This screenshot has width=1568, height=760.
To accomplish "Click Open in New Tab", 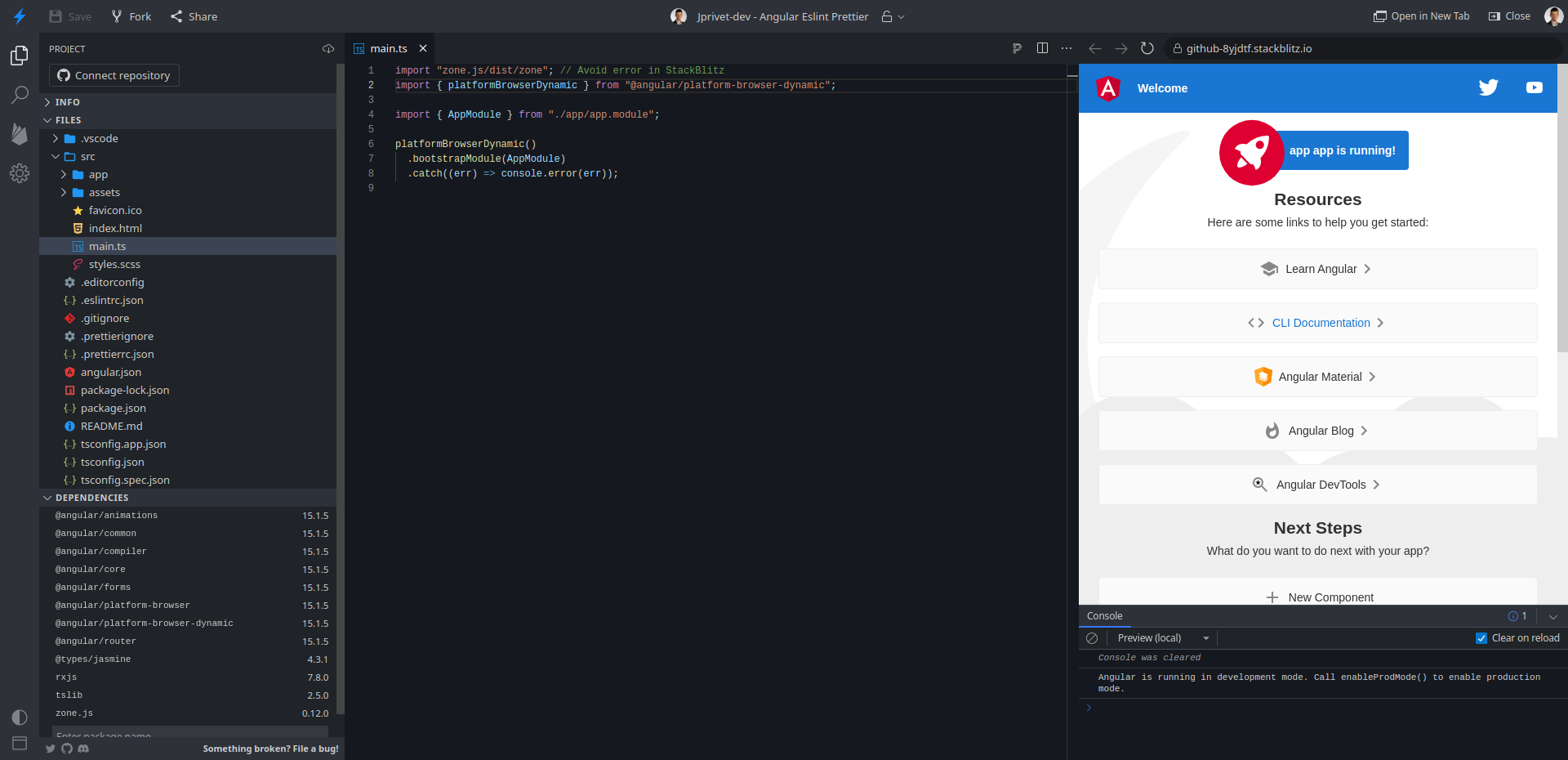I will [x=1421, y=16].
